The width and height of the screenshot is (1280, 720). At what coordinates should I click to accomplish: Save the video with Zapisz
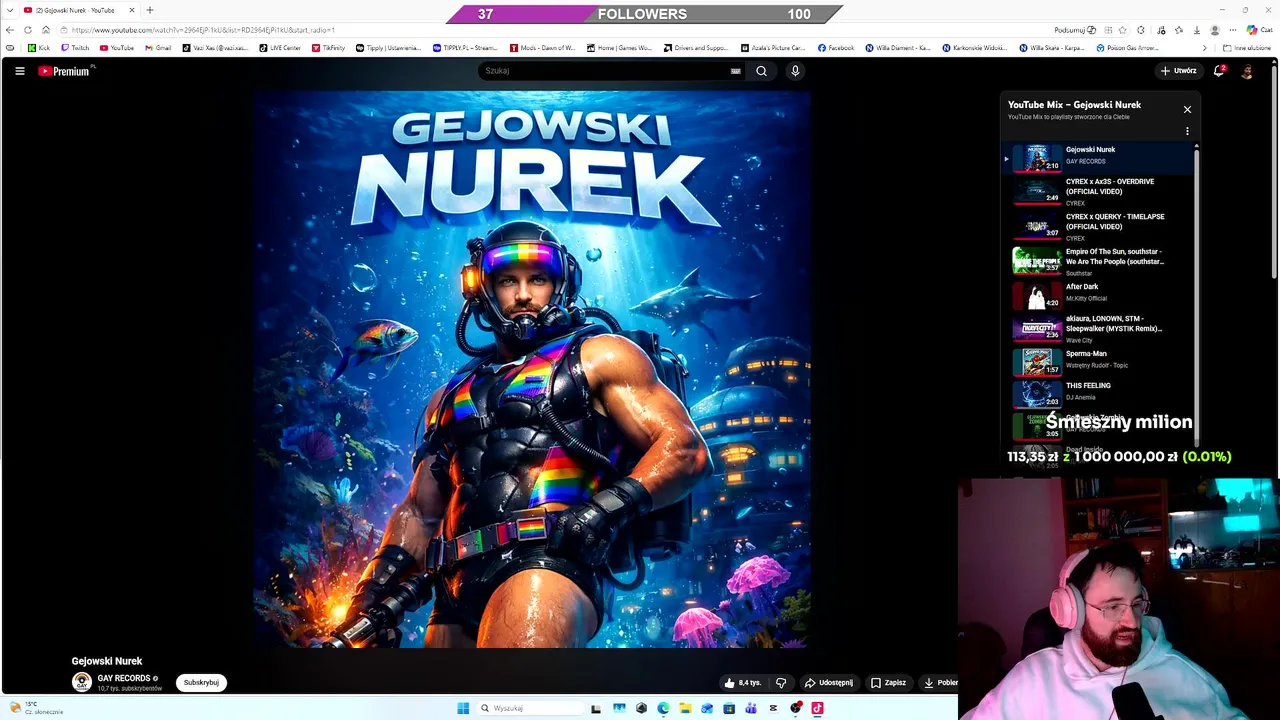click(x=888, y=683)
